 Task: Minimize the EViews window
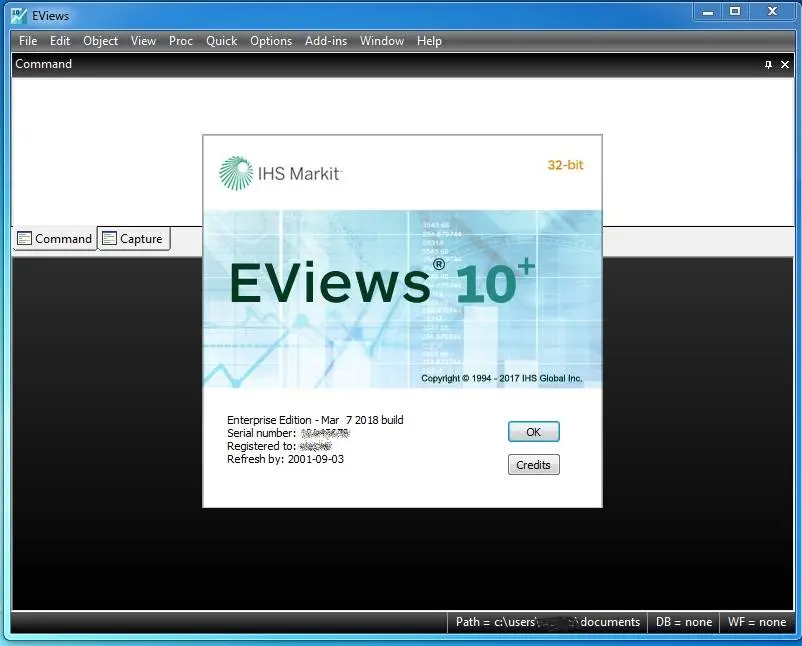point(708,12)
